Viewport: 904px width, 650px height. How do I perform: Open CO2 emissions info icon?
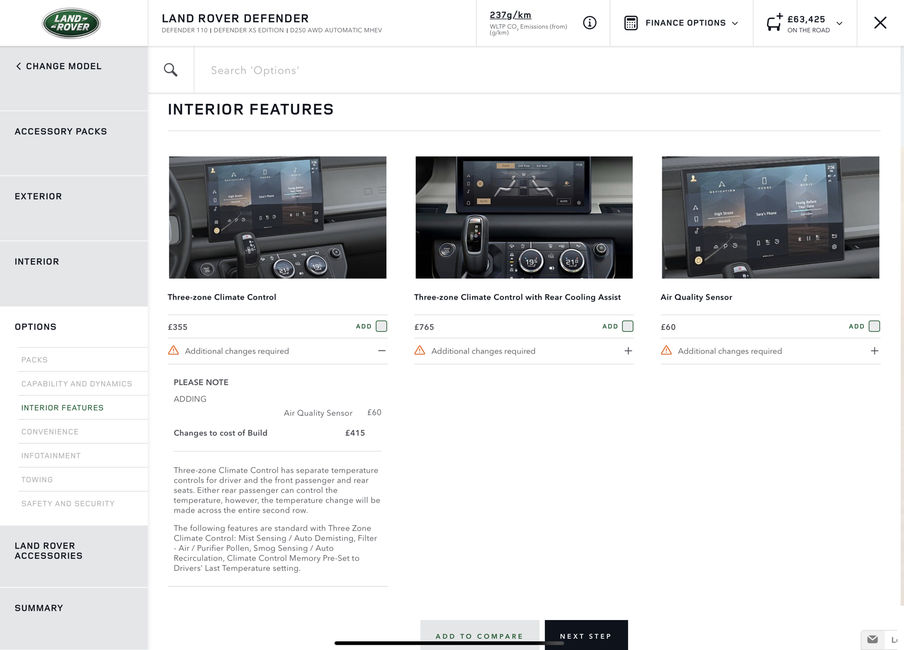pos(589,22)
